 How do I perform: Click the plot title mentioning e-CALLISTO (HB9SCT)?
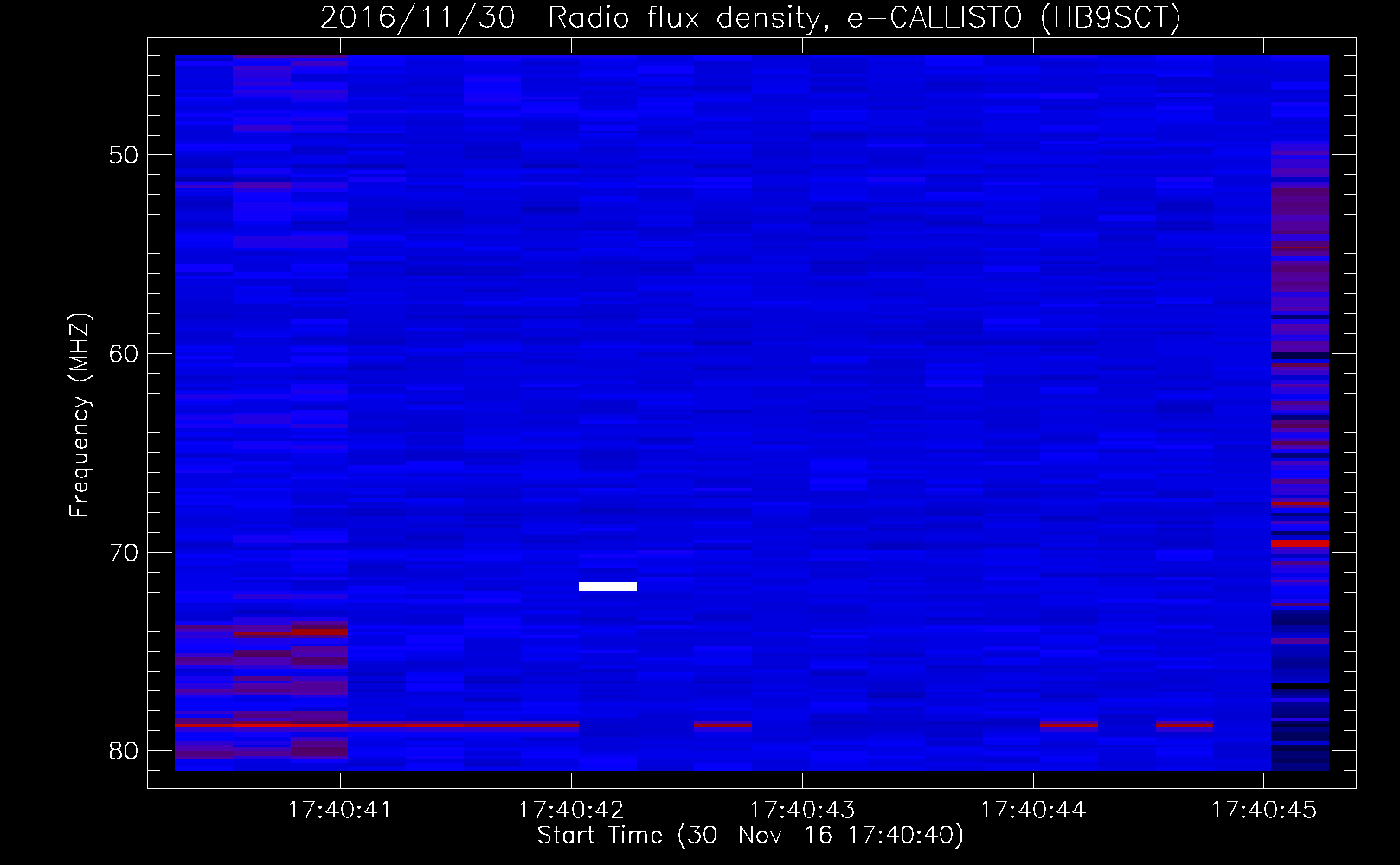750,17
